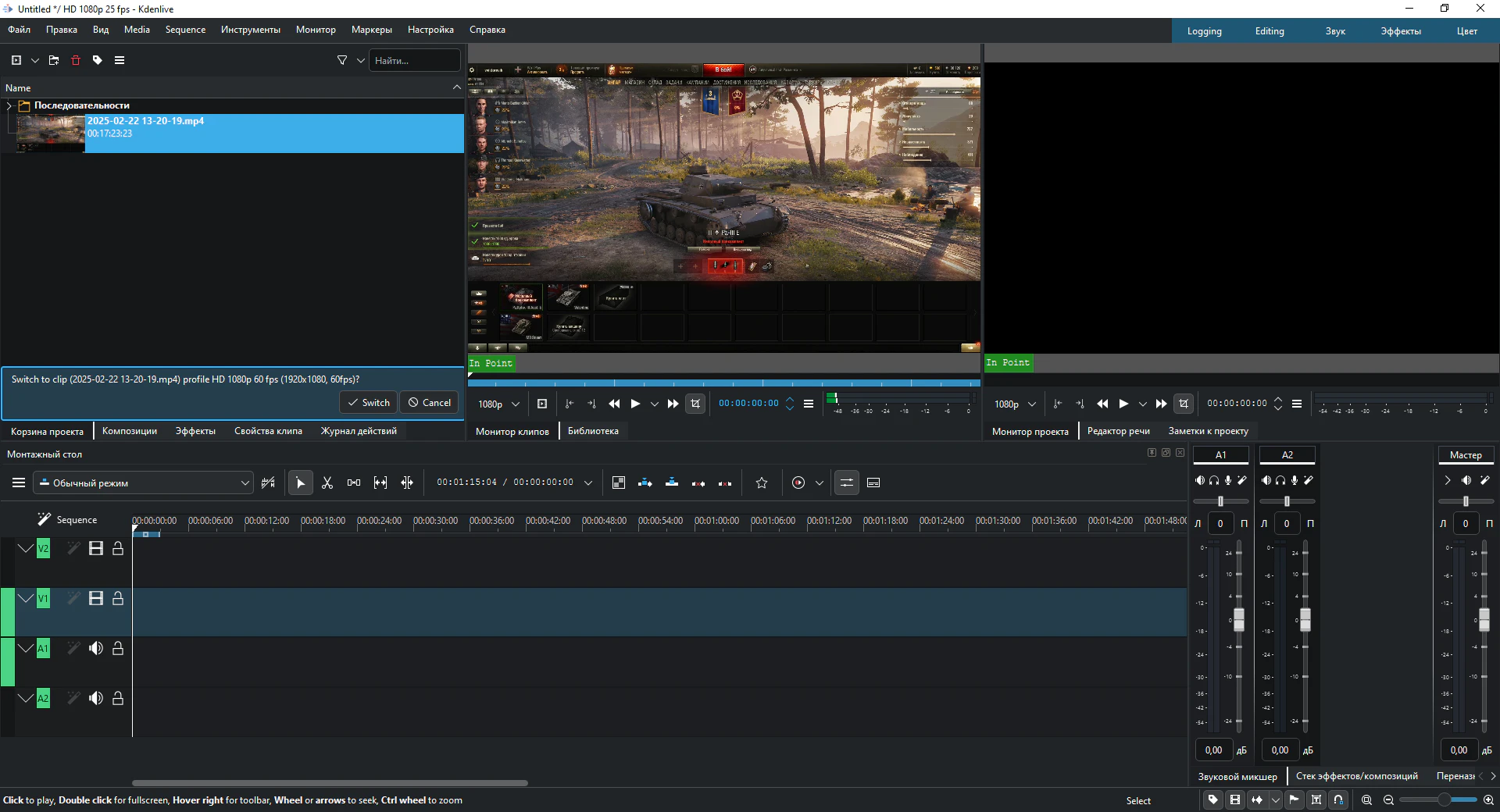This screenshot has width=1500, height=812.
Task: Expand the Последовательности folder
Action: pos(9,105)
